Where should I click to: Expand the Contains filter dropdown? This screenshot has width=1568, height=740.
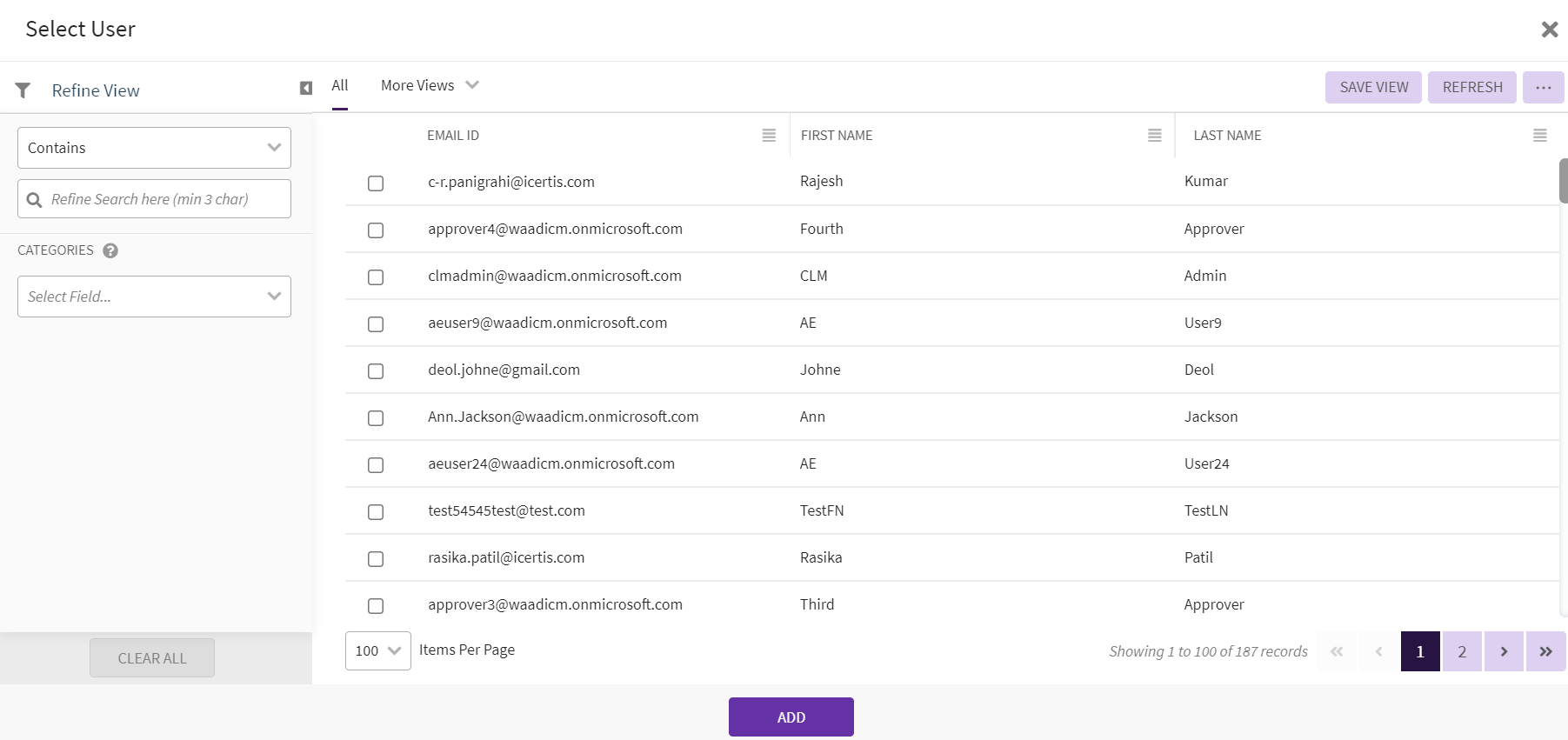154,148
